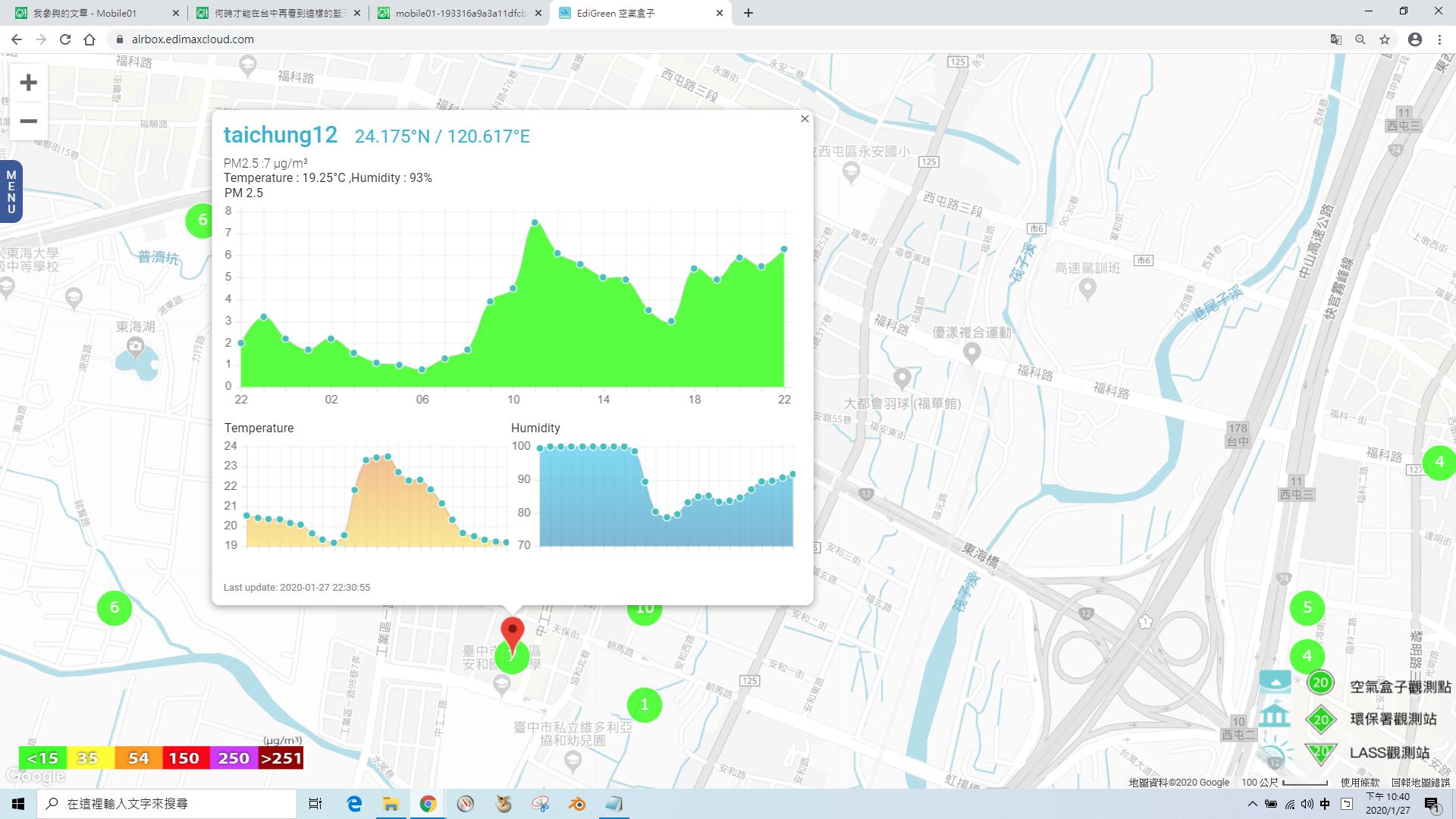1456x819 pixels.
Task: Open the Chrome three-dot menu
Action: click(1439, 39)
